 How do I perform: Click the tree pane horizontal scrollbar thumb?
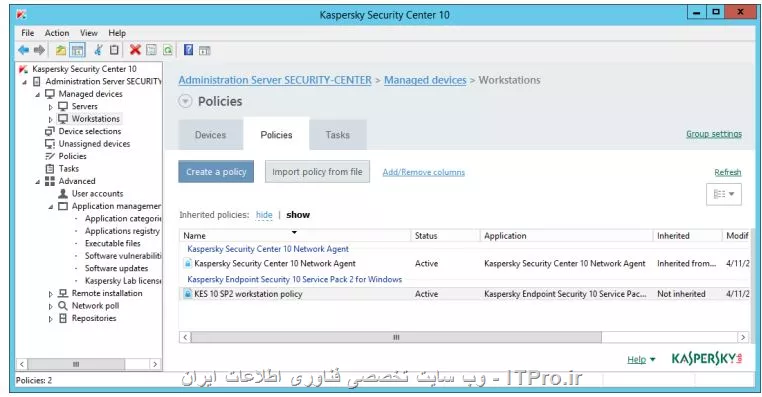(x=76, y=364)
